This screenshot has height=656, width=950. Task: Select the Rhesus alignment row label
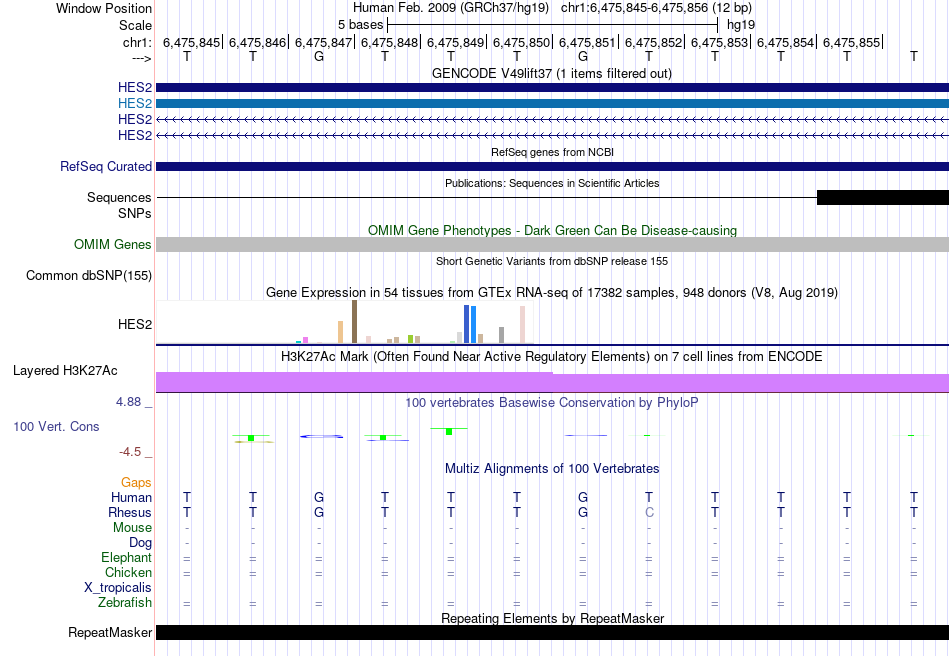click(130, 512)
